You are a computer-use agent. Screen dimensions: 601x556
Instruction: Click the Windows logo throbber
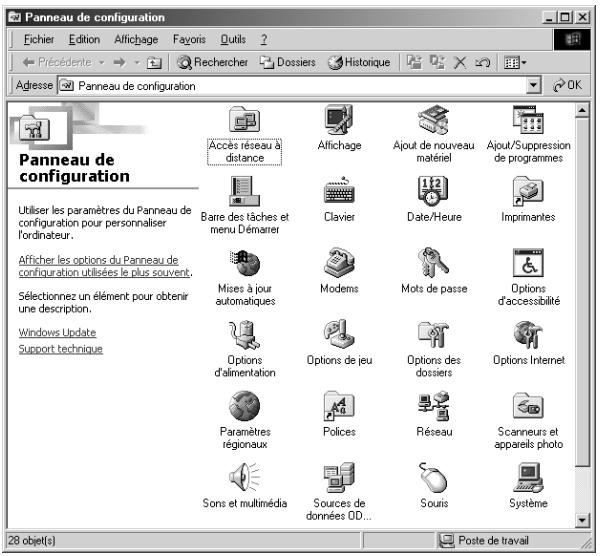point(571,39)
